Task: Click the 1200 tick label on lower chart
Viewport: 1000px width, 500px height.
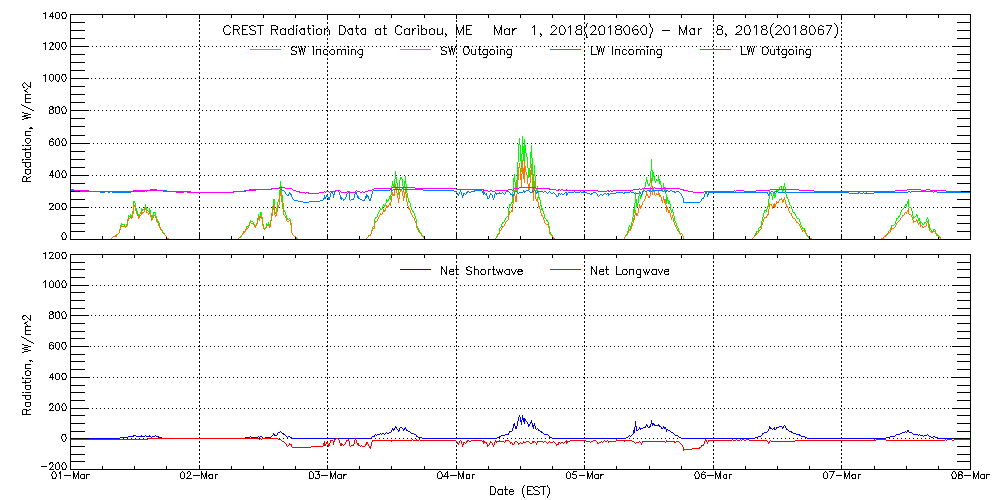Action: (x=52, y=256)
